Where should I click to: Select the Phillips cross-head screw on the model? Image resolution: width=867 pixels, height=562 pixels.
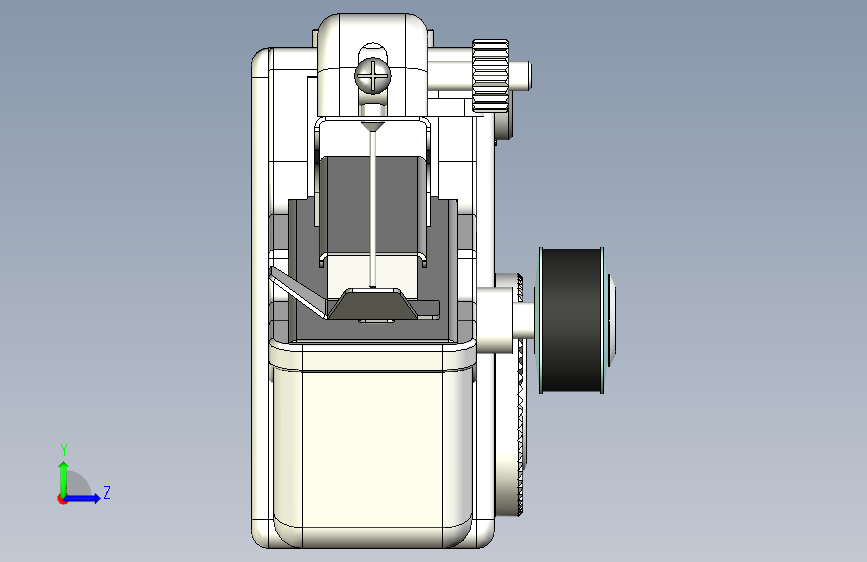pyautogui.click(x=373, y=76)
